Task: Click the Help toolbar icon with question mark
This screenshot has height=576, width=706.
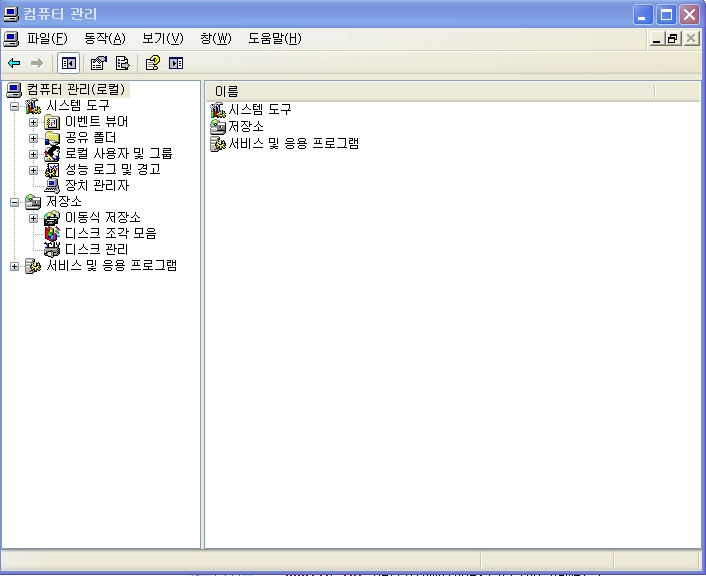Action: click(x=152, y=63)
